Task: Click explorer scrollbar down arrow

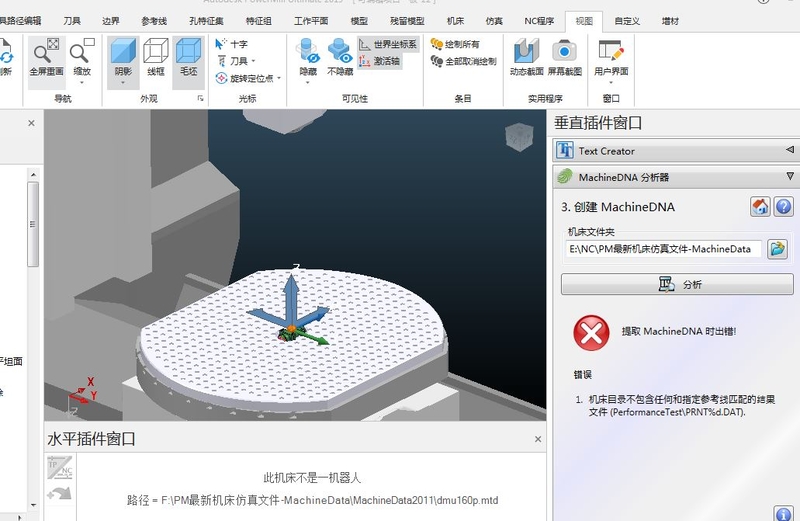Action: (33, 505)
